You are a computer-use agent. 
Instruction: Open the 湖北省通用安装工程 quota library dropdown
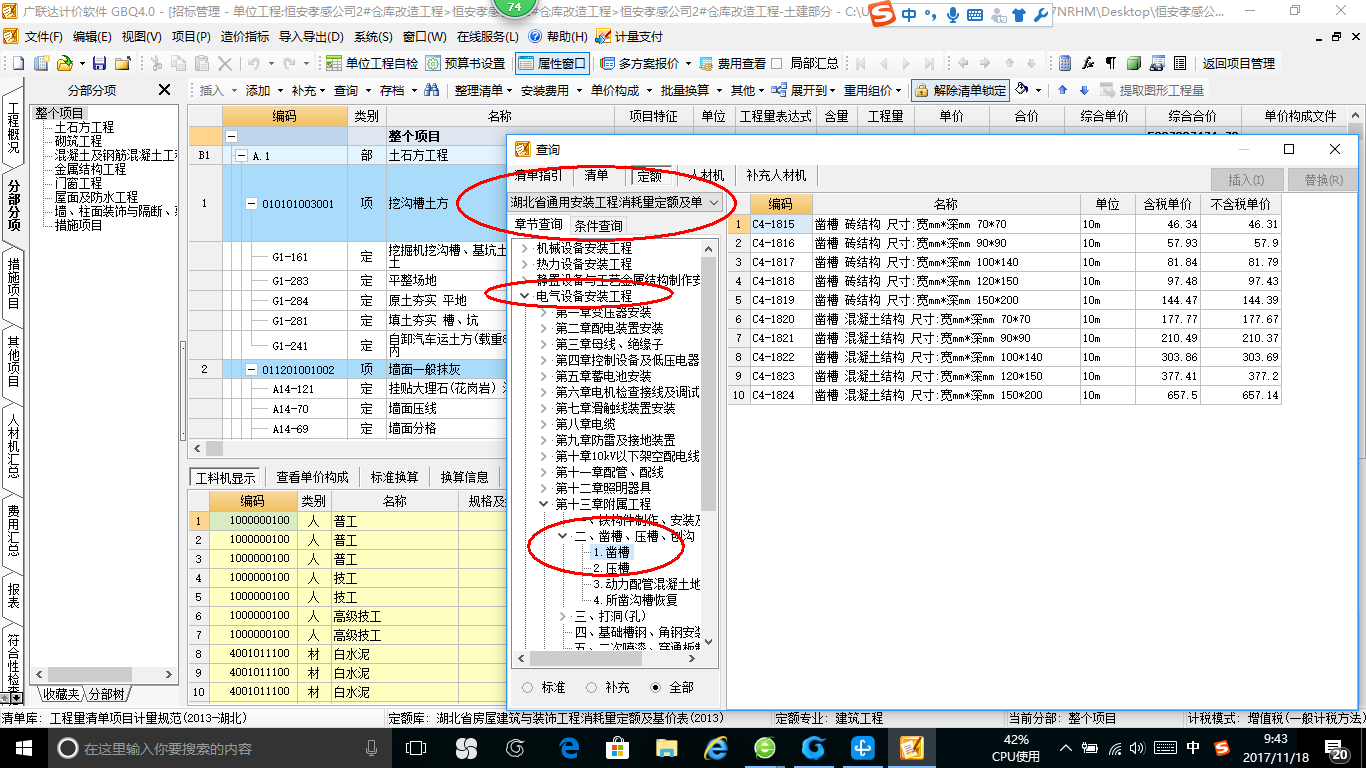tap(614, 202)
